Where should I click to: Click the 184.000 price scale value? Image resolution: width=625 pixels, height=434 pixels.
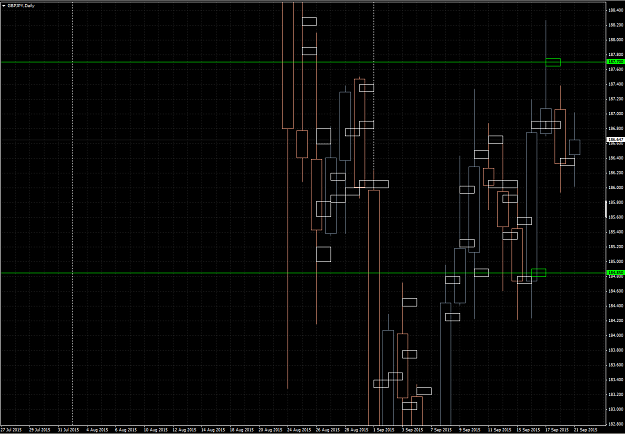(615, 335)
